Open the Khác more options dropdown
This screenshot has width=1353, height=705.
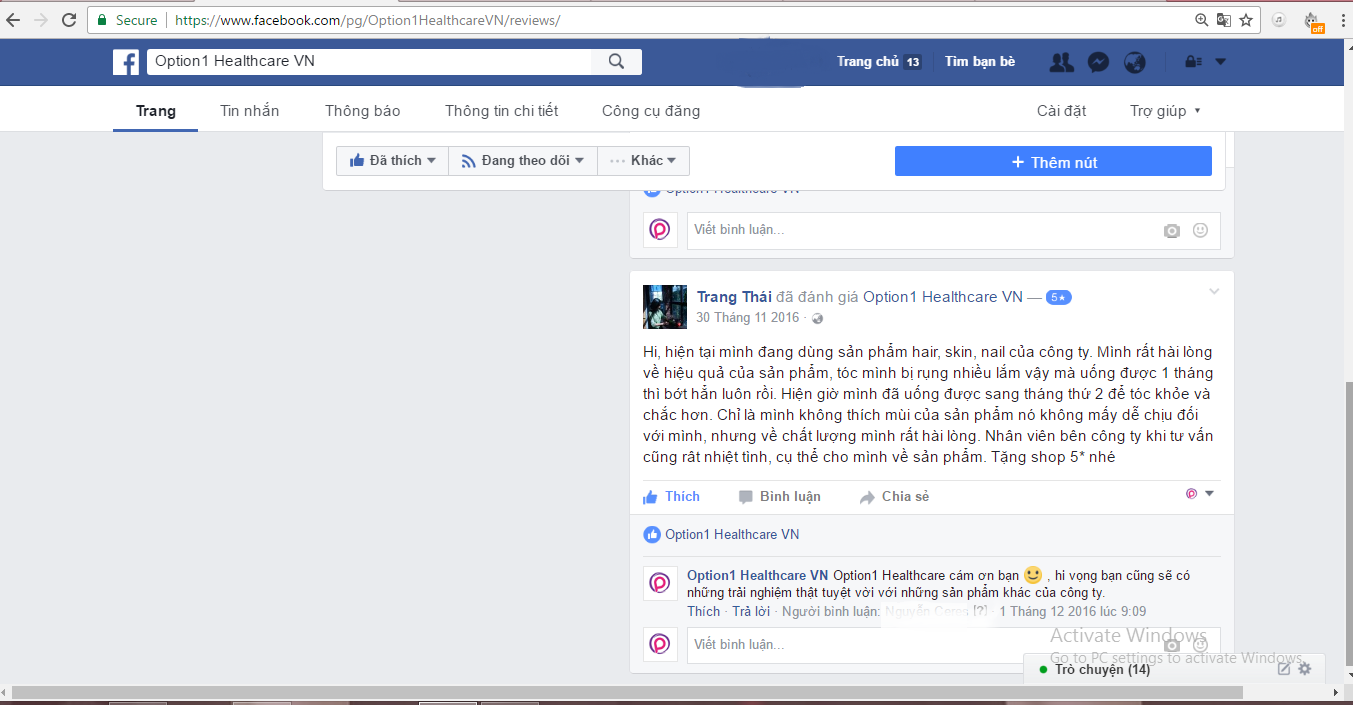pos(643,161)
